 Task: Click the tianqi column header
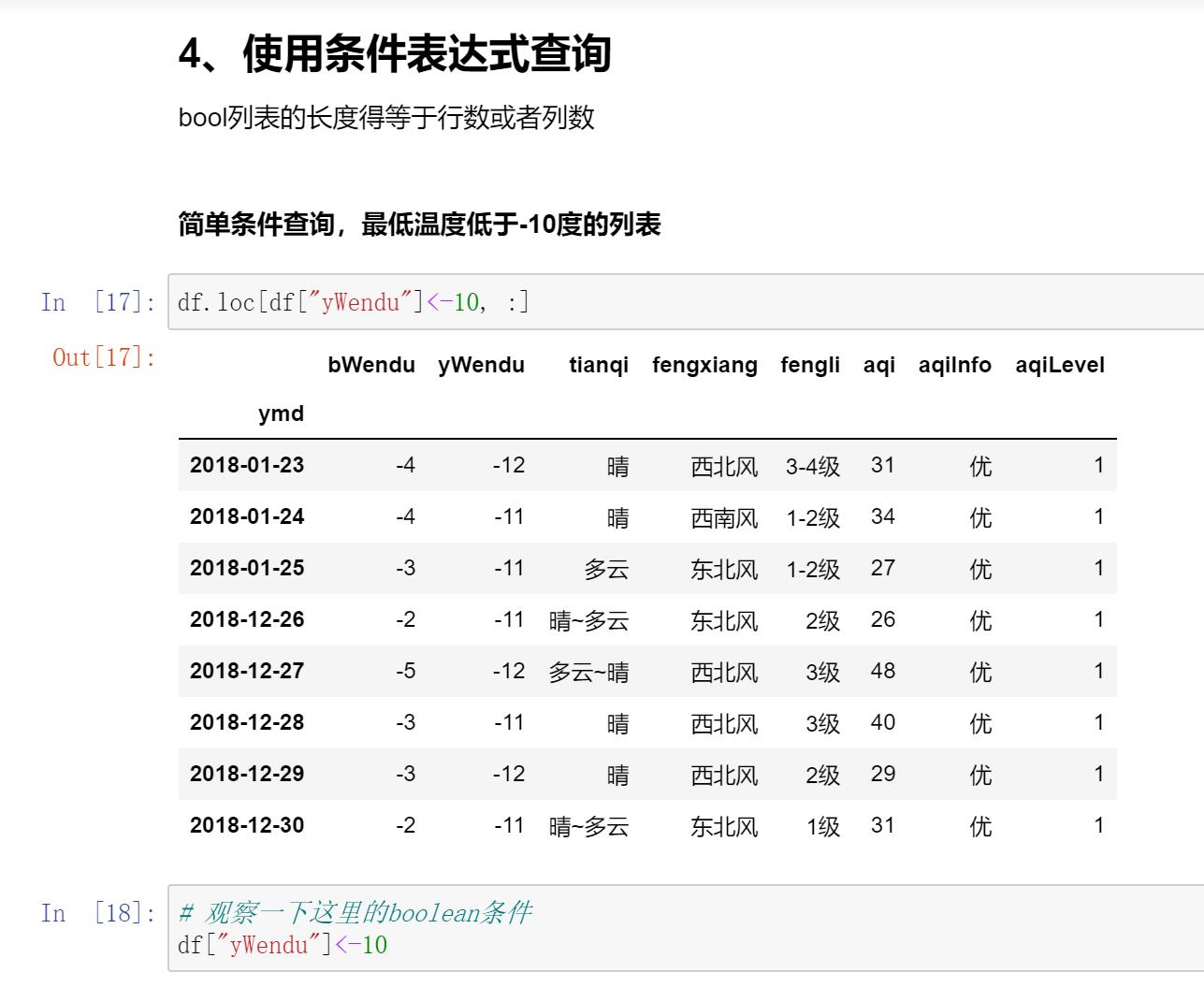599,365
